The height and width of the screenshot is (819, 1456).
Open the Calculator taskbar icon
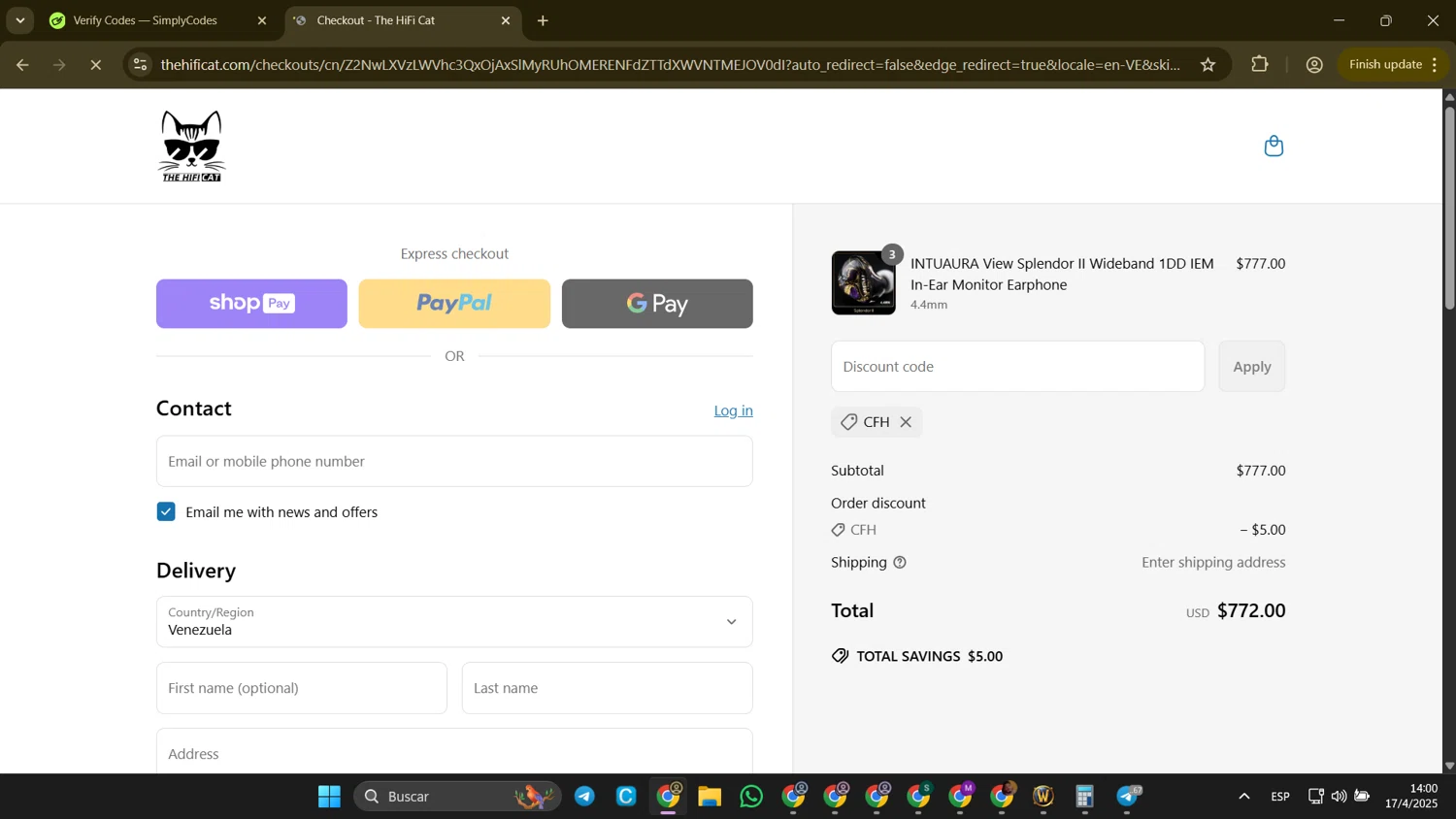pos(1084,797)
